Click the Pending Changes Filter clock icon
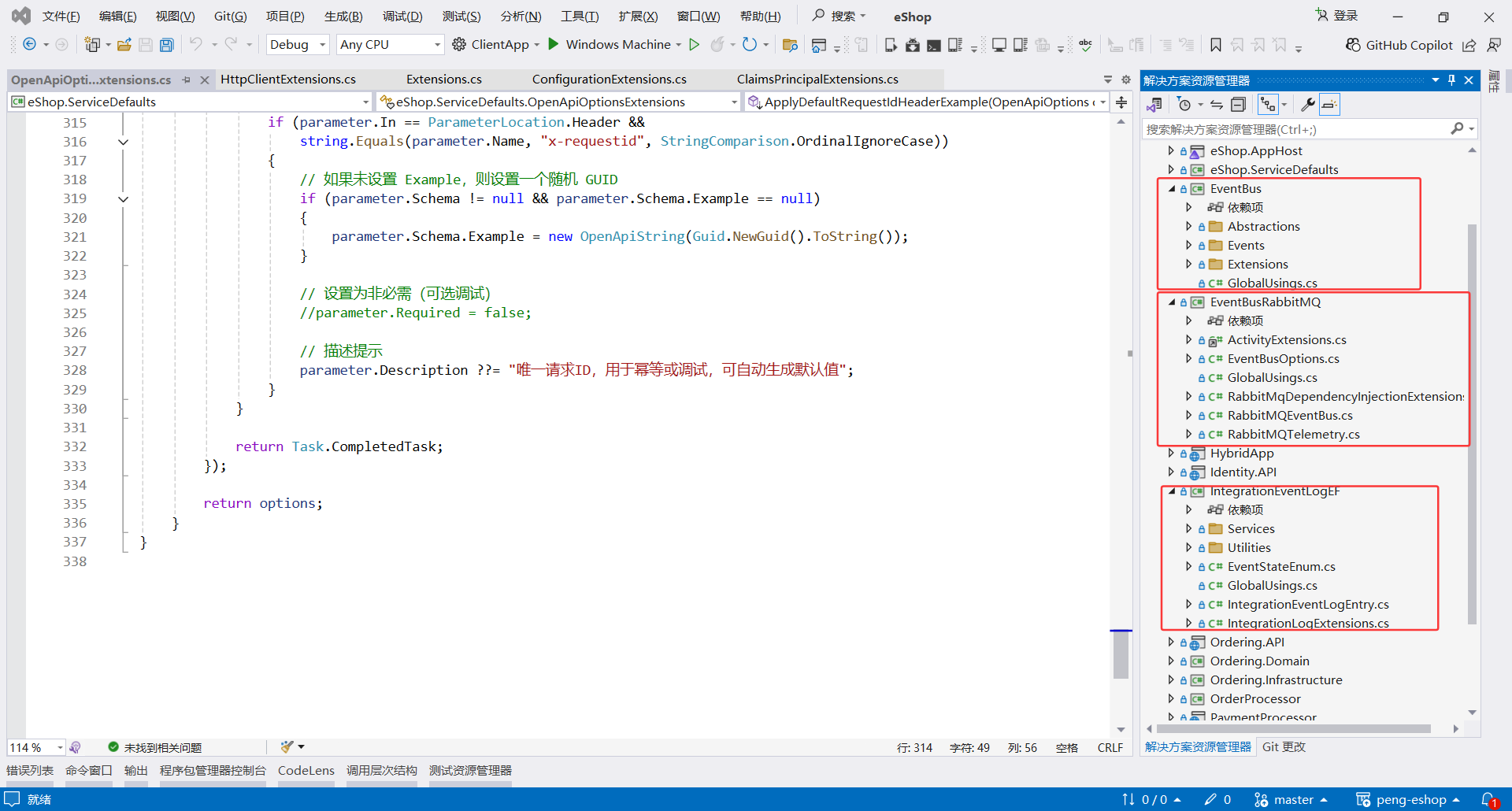 coord(1184,105)
